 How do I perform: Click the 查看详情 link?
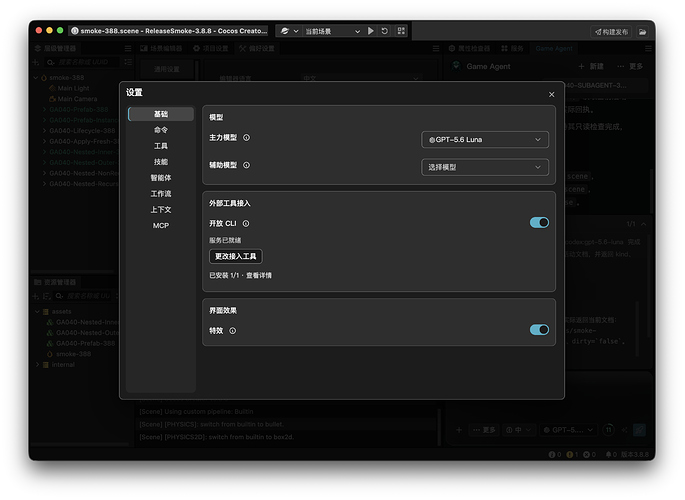(259, 276)
